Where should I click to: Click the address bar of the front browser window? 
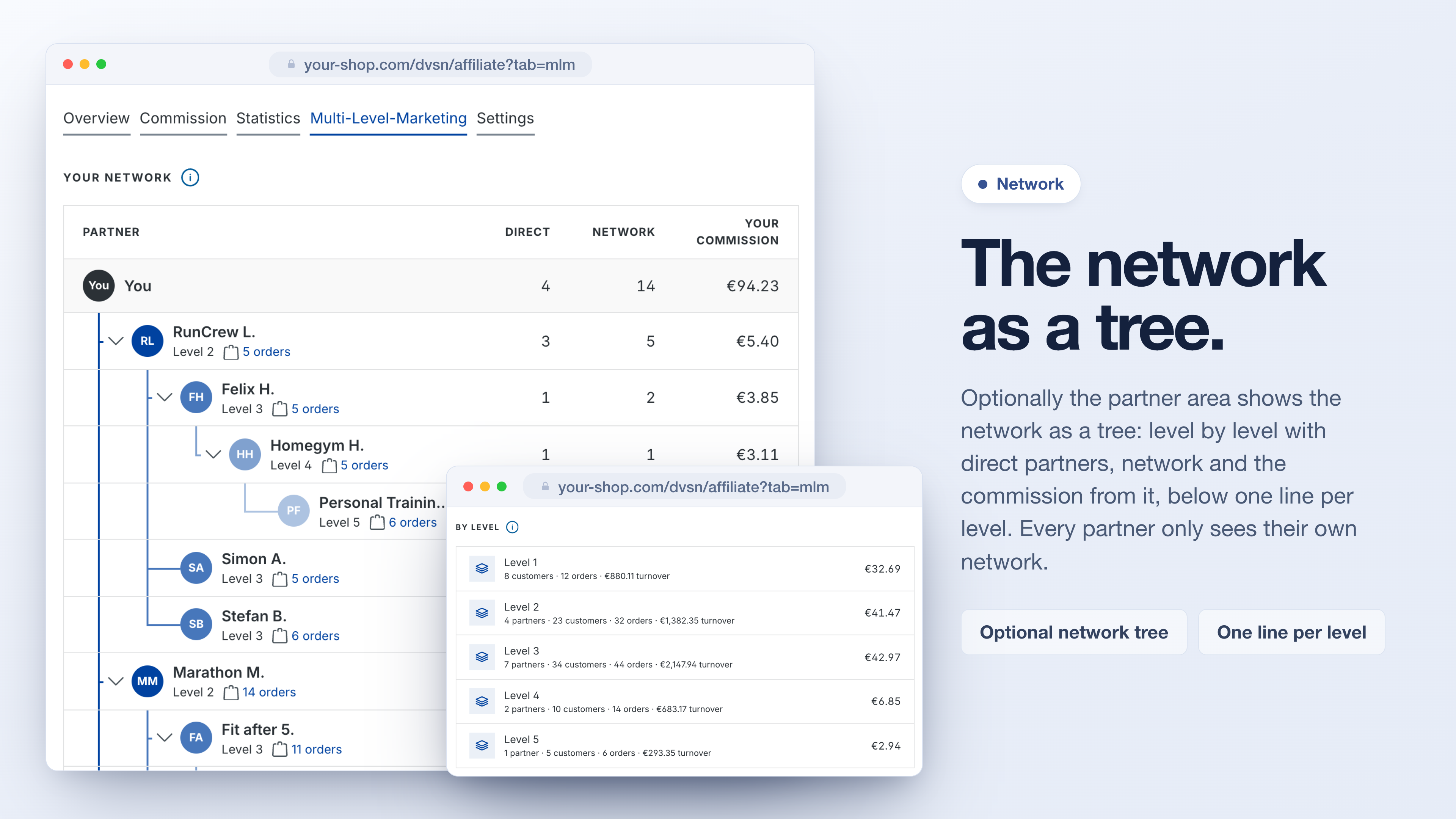[684, 486]
